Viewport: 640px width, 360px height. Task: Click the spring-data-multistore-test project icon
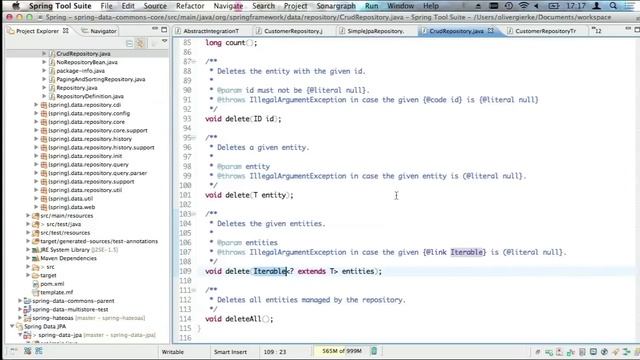(27, 309)
